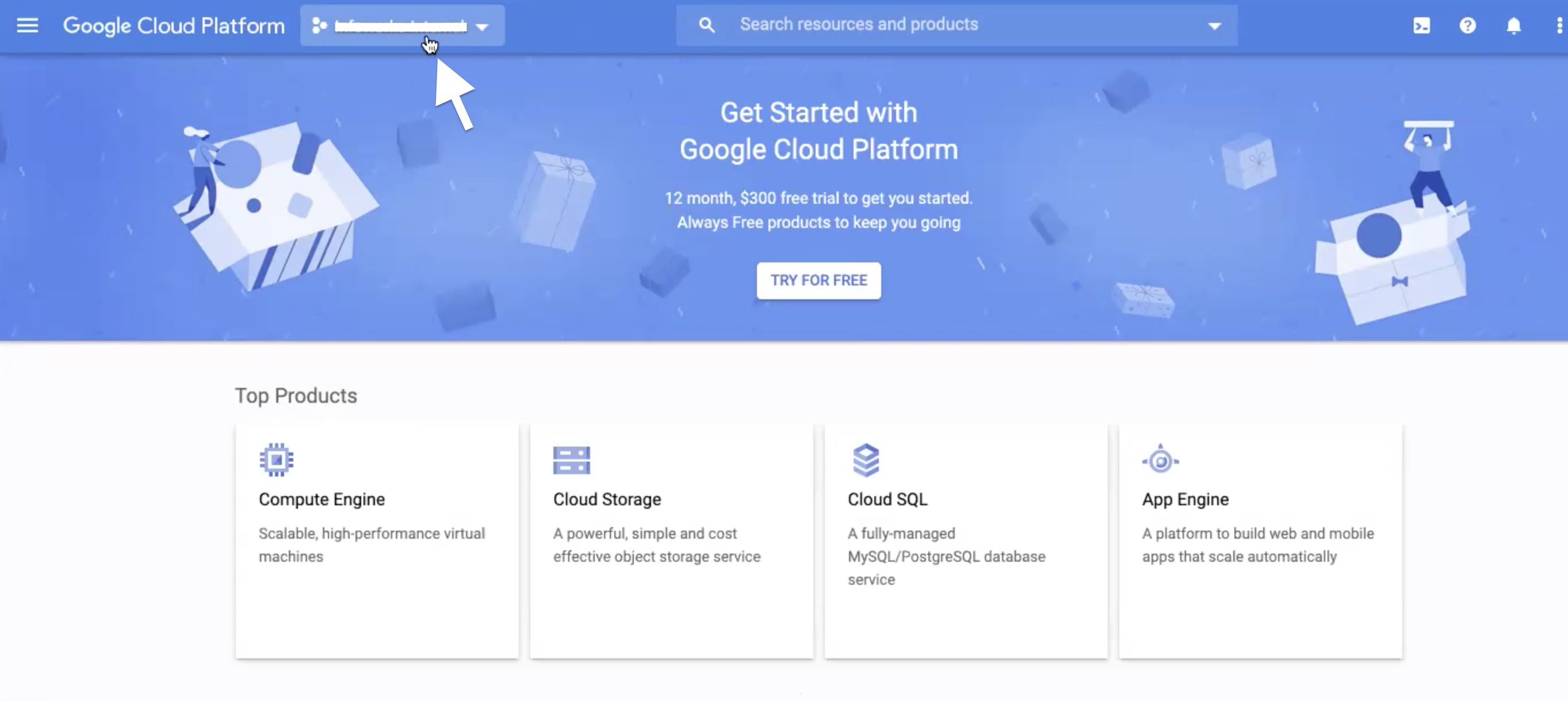Open the Compute Engine card title
The image size is (1568, 701).
pos(322,500)
